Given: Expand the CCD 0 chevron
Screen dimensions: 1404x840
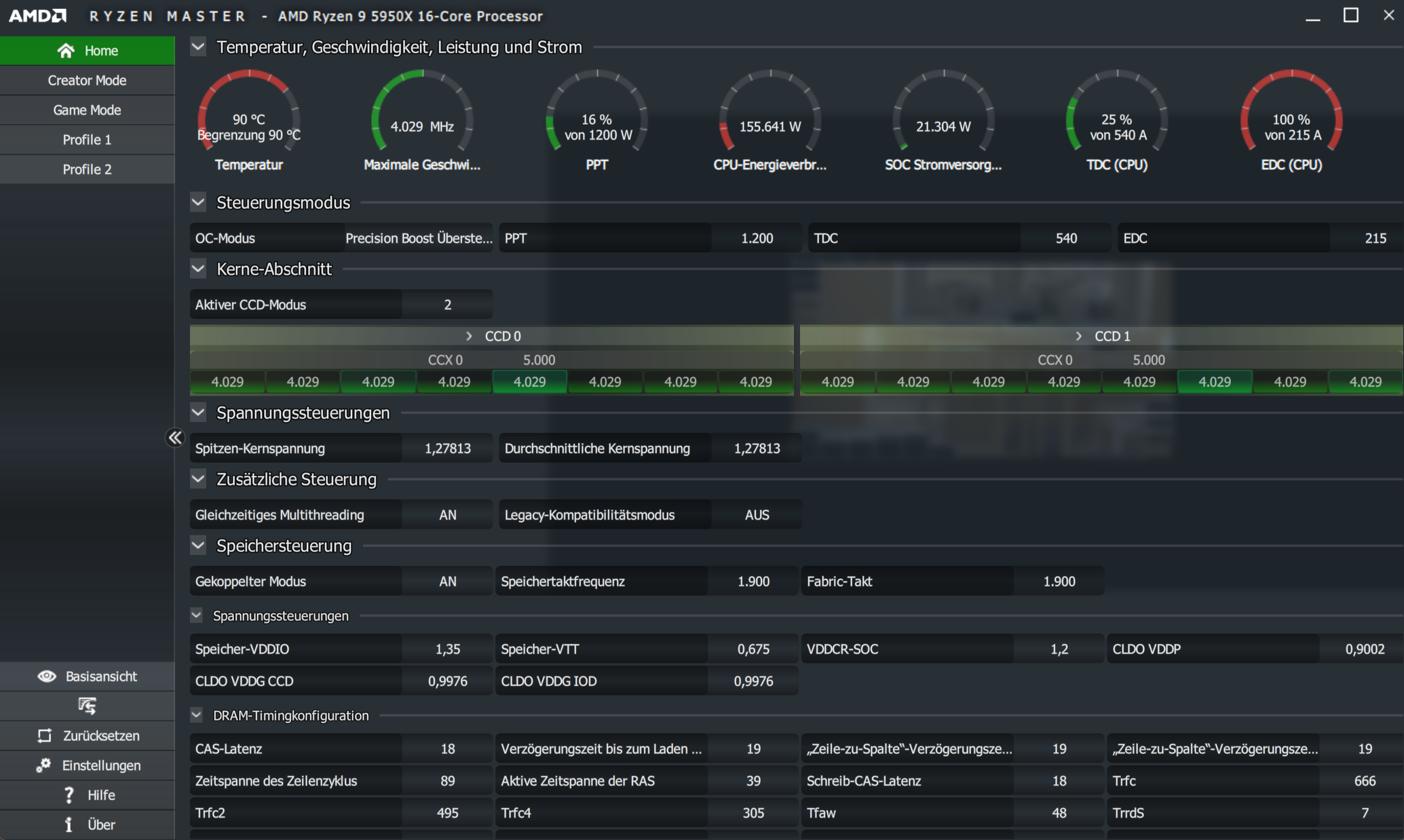Looking at the screenshot, I should (469, 336).
